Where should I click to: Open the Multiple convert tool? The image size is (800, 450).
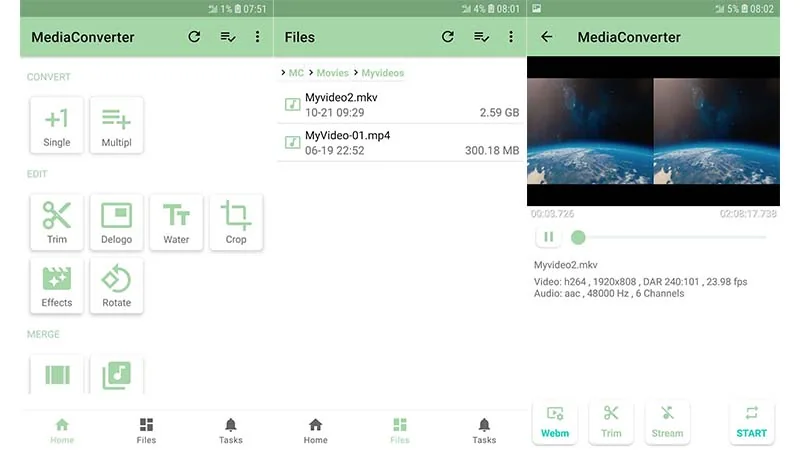[116, 125]
